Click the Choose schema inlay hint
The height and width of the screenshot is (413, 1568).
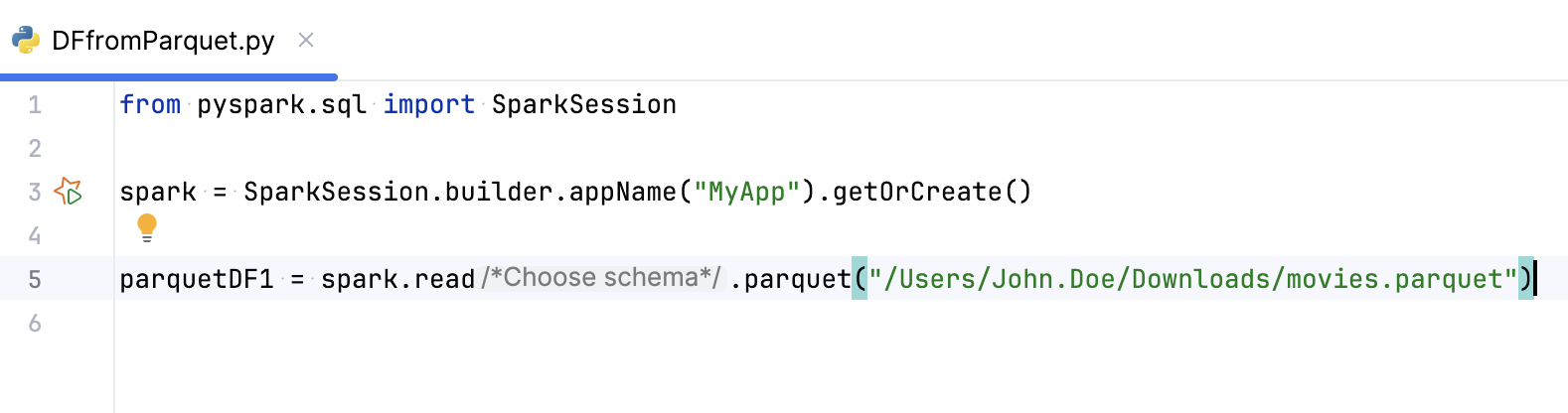pyautogui.click(x=601, y=278)
